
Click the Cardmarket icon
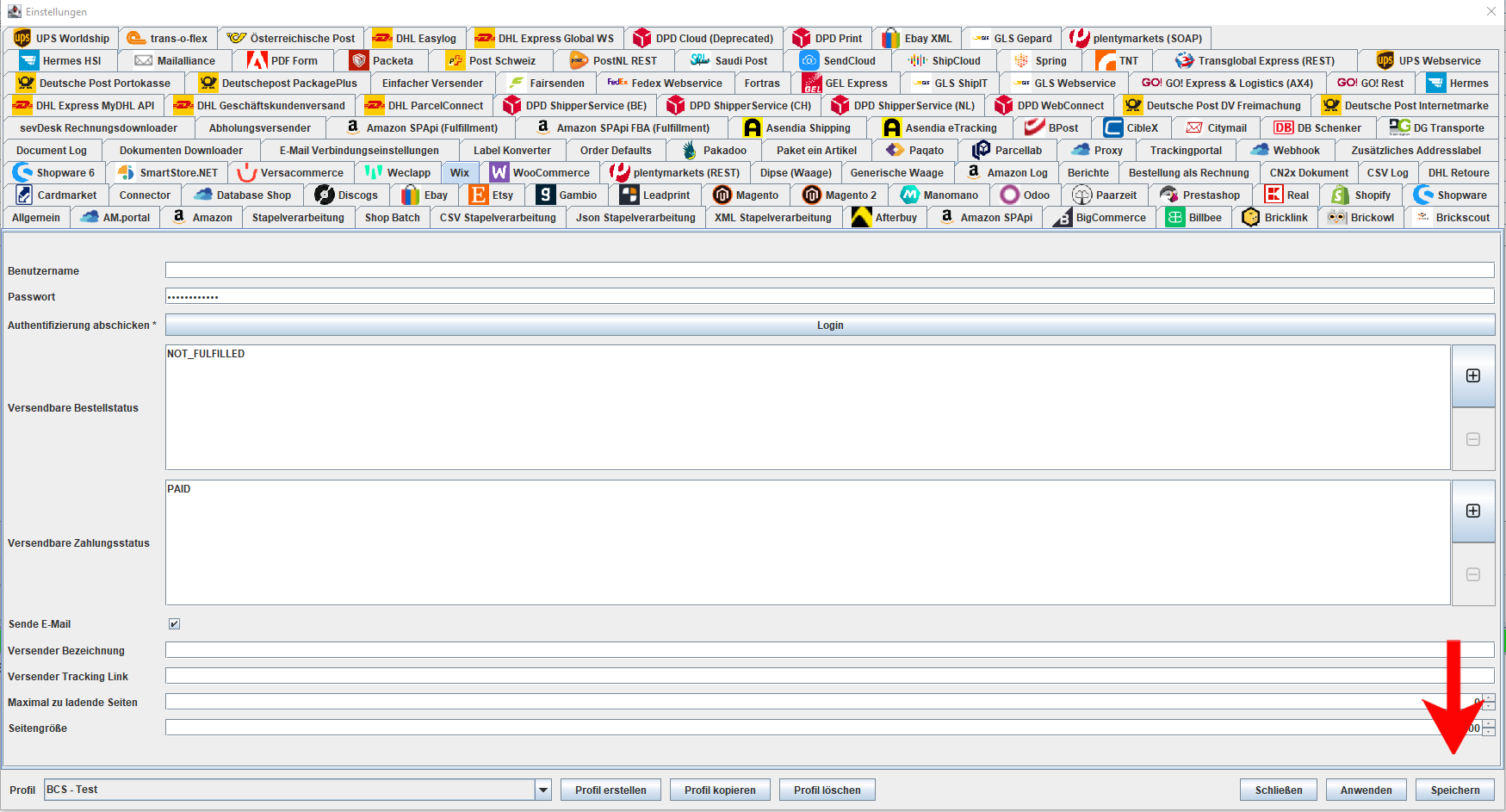(24, 195)
